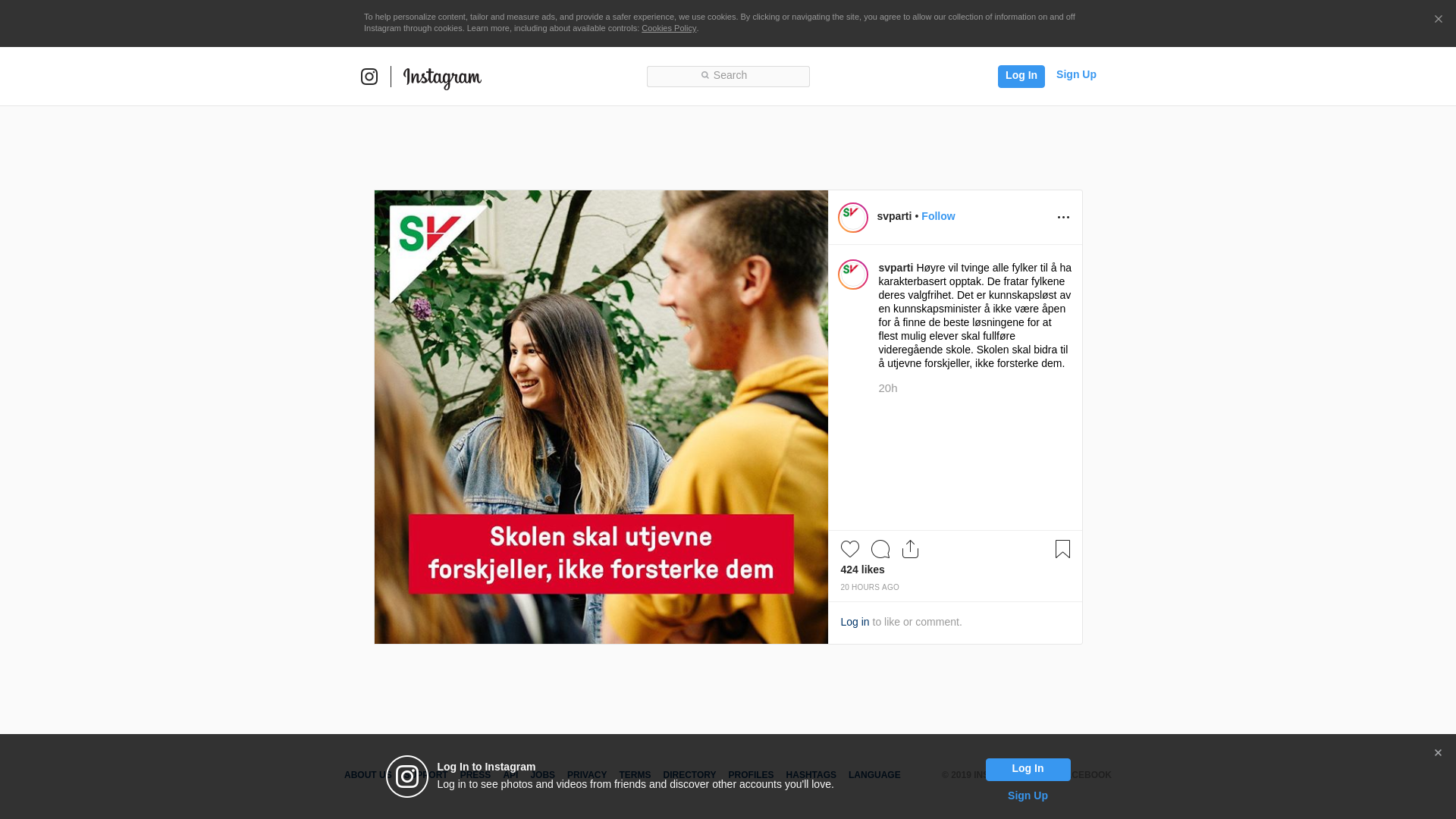Viewport: 1456px width, 819px height.
Task: Open the JOBS footer link
Action: (x=542, y=775)
